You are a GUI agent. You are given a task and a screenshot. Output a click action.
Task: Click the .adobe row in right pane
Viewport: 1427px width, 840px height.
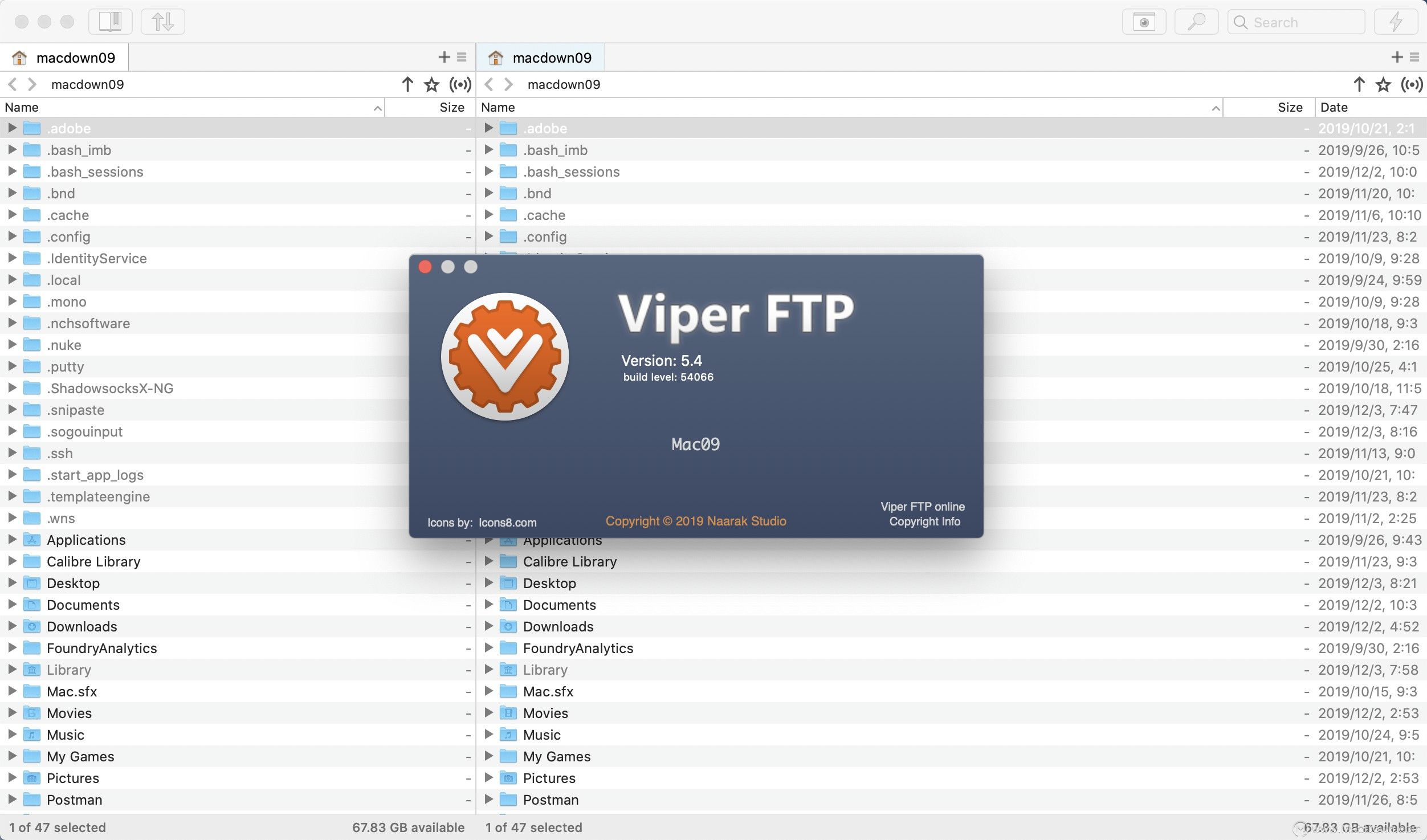(x=952, y=128)
